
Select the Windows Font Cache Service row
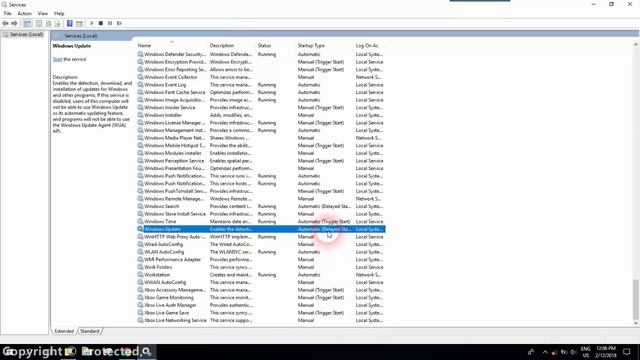[261, 92]
